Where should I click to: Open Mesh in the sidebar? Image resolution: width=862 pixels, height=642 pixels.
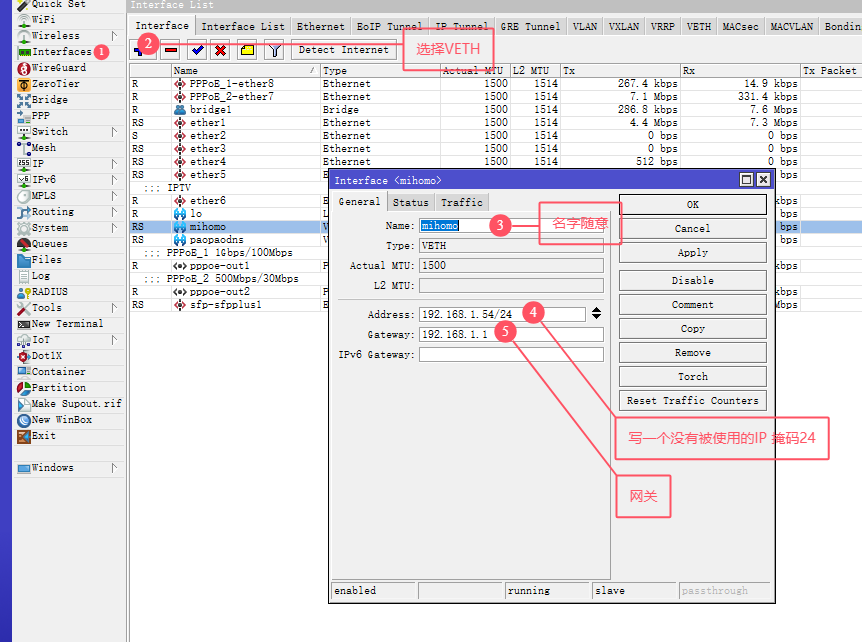click(43, 147)
